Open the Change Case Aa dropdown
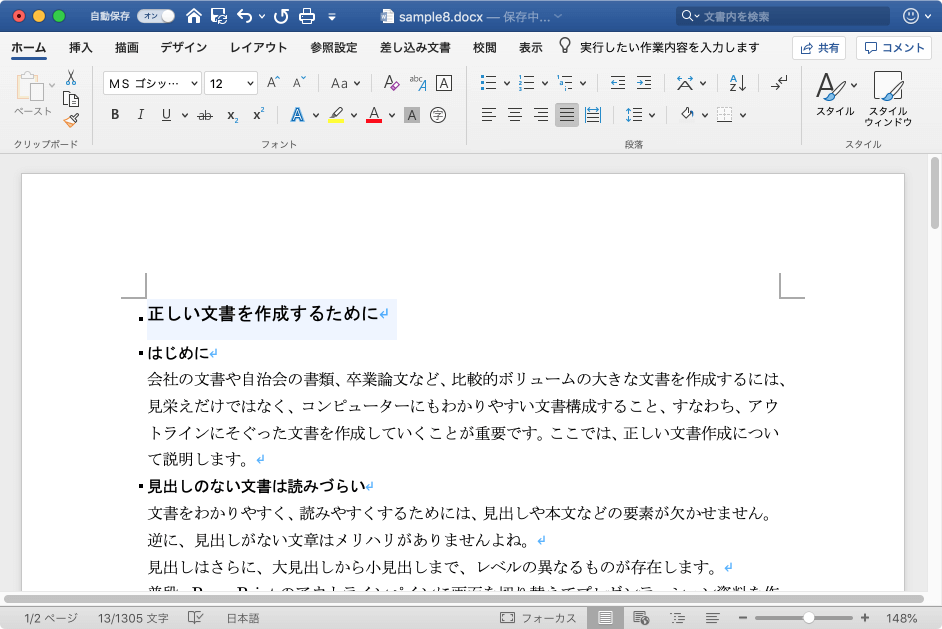 345,84
